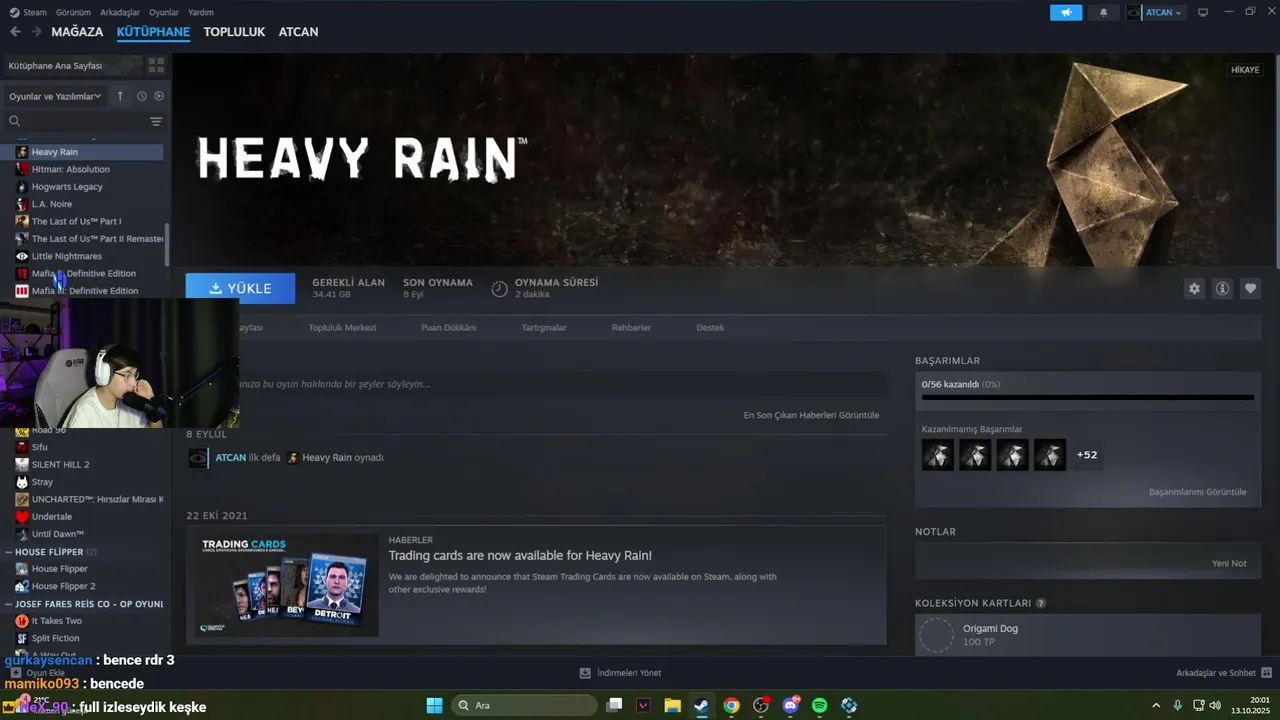Open game settings gear icon
This screenshot has height=720, width=1280.
coord(1194,288)
